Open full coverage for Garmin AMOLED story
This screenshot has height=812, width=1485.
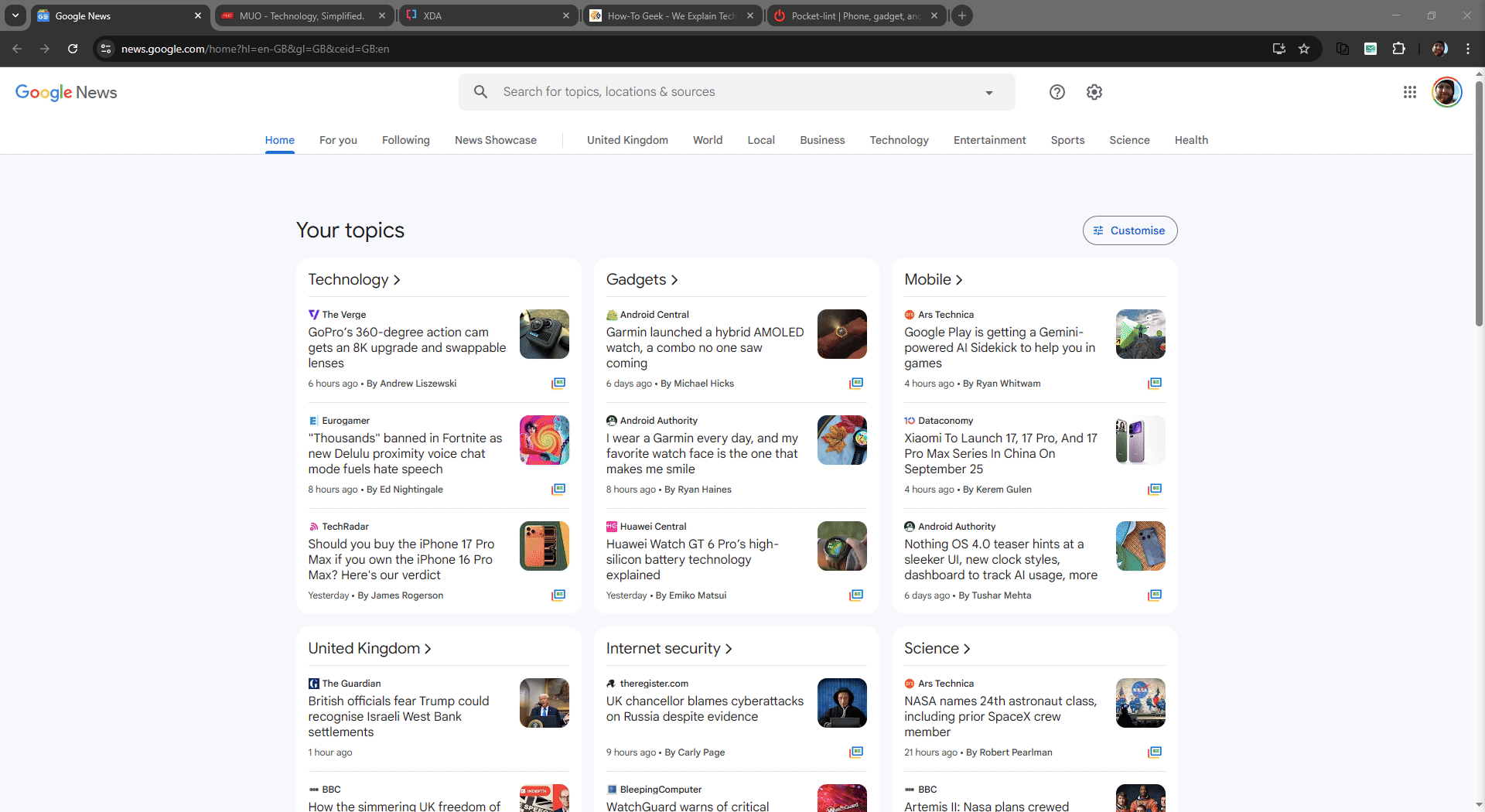(x=855, y=384)
